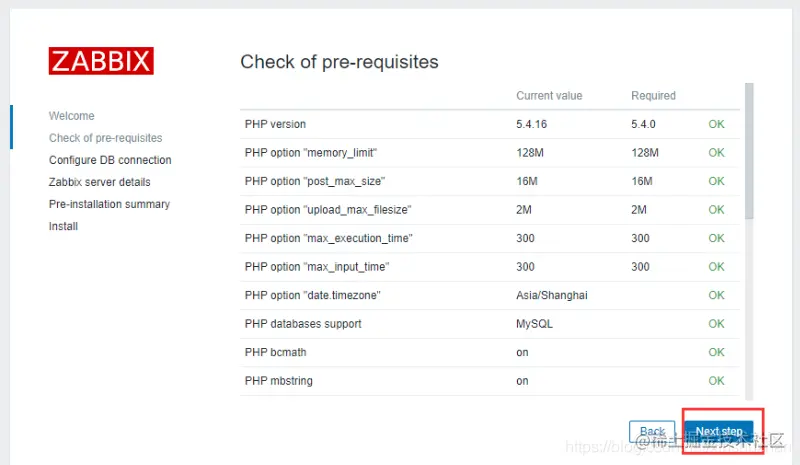Click OK status for PHP mbstring
Image resolution: width=800 pixels, height=465 pixels.
coord(716,381)
